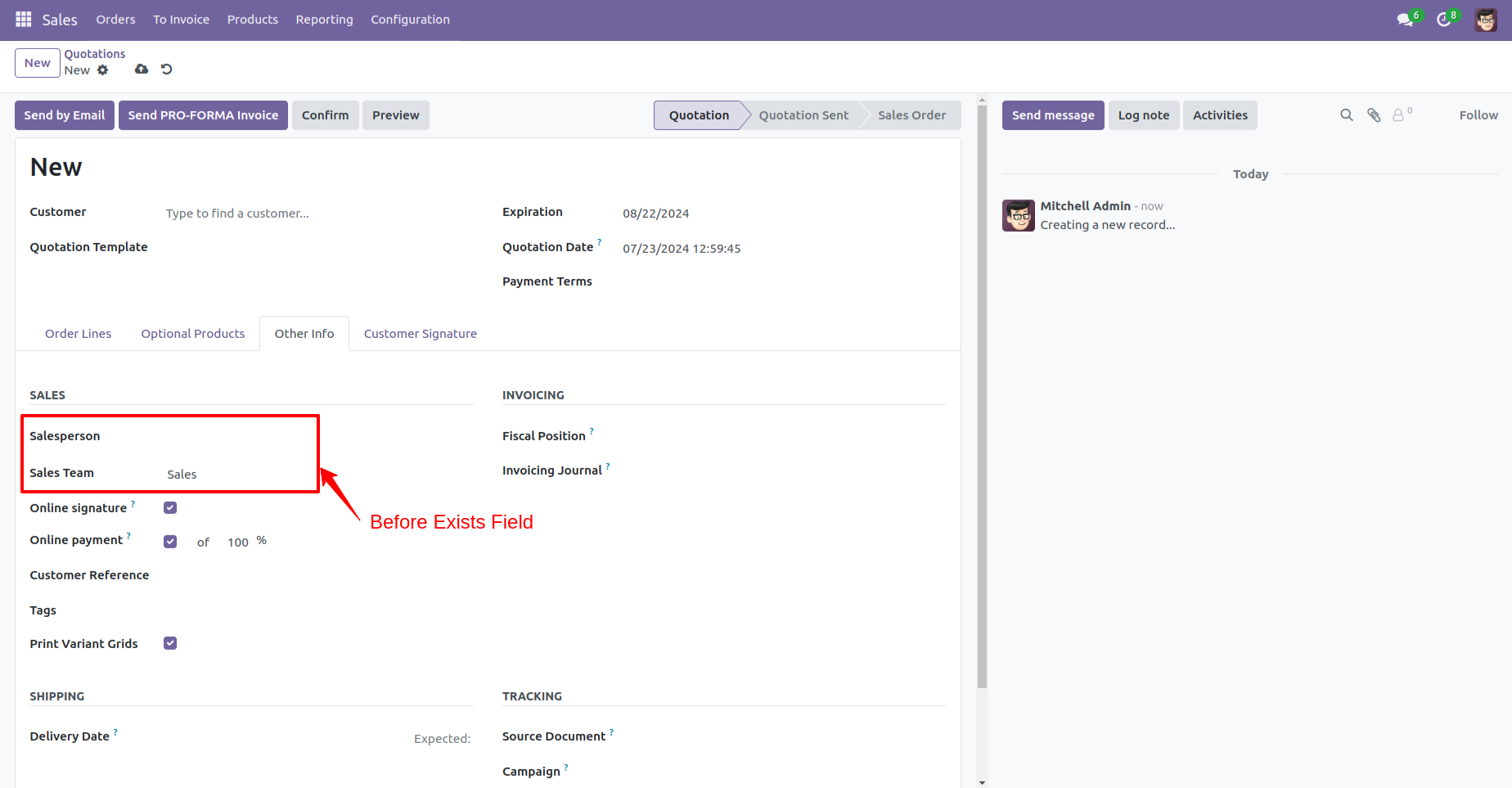Search messages with the magnifier icon
The height and width of the screenshot is (788, 1512).
(1346, 115)
